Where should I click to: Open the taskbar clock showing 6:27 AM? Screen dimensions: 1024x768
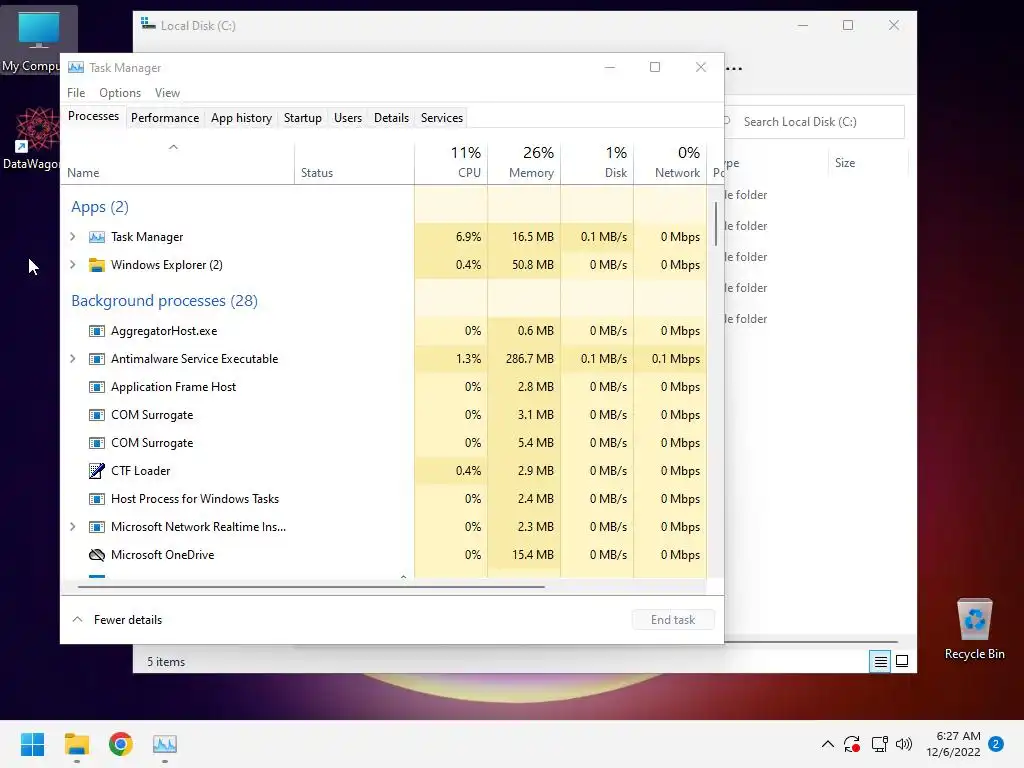[953, 744]
